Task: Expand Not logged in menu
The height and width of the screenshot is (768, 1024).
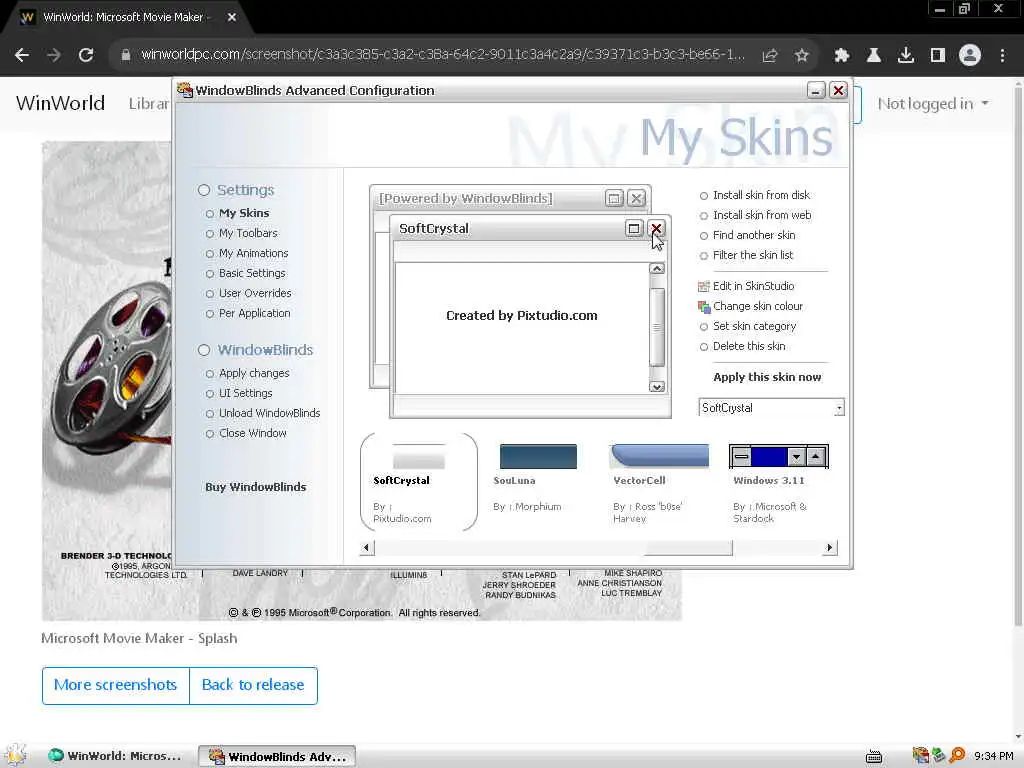Action: (933, 104)
